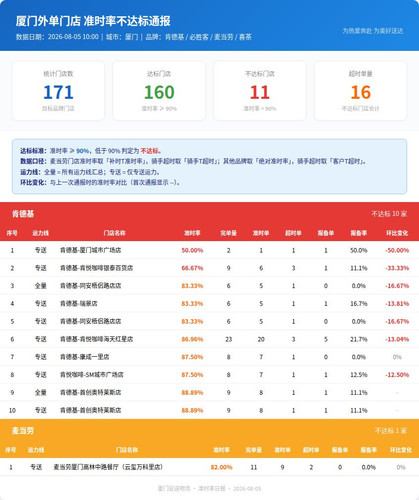Image resolution: width=419 pixels, height=500 pixels.
Task: Click the report title 厦门外单门店 准时率不达标通报
Action: pos(93,21)
